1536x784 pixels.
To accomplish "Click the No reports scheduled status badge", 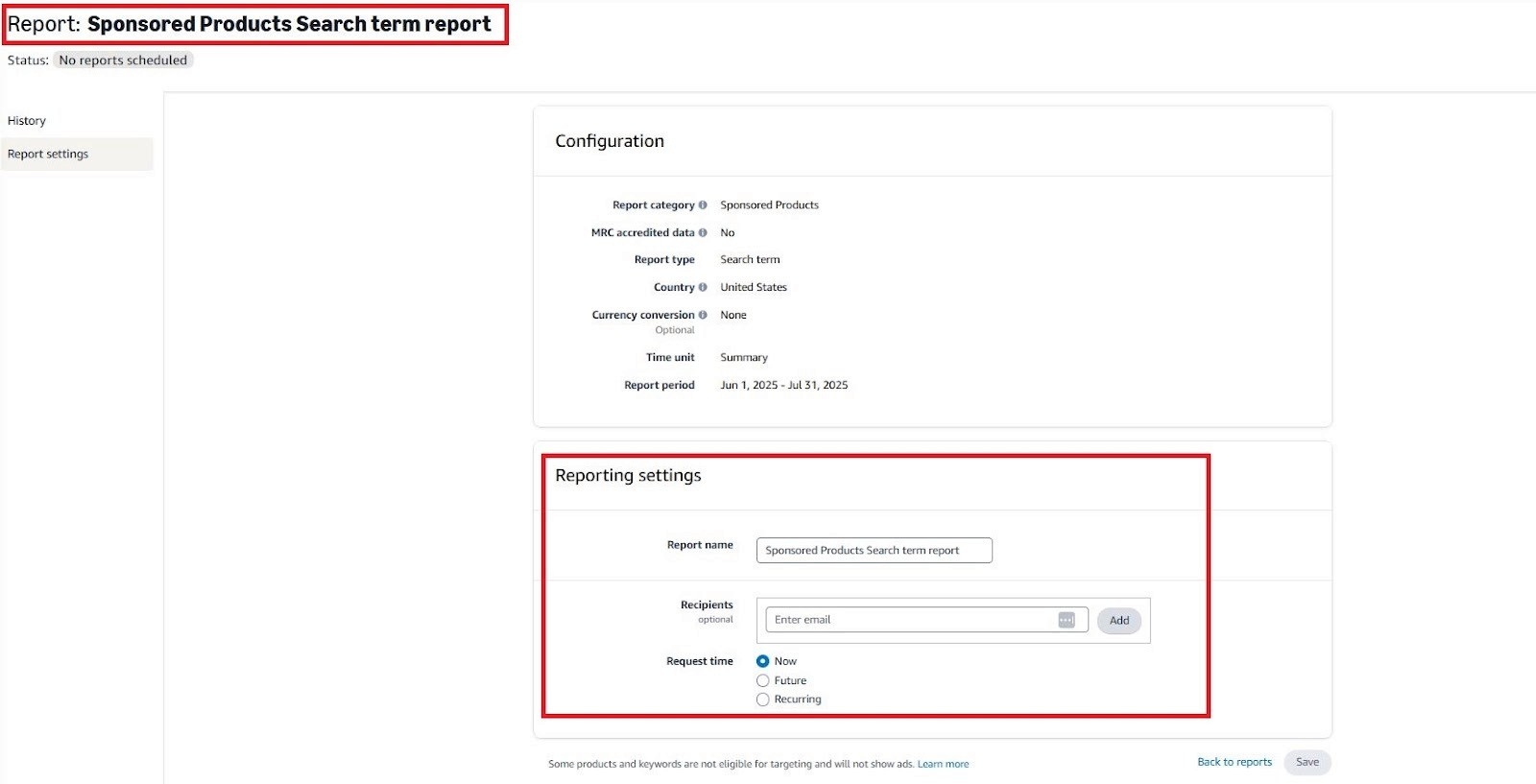I will click(x=123, y=59).
